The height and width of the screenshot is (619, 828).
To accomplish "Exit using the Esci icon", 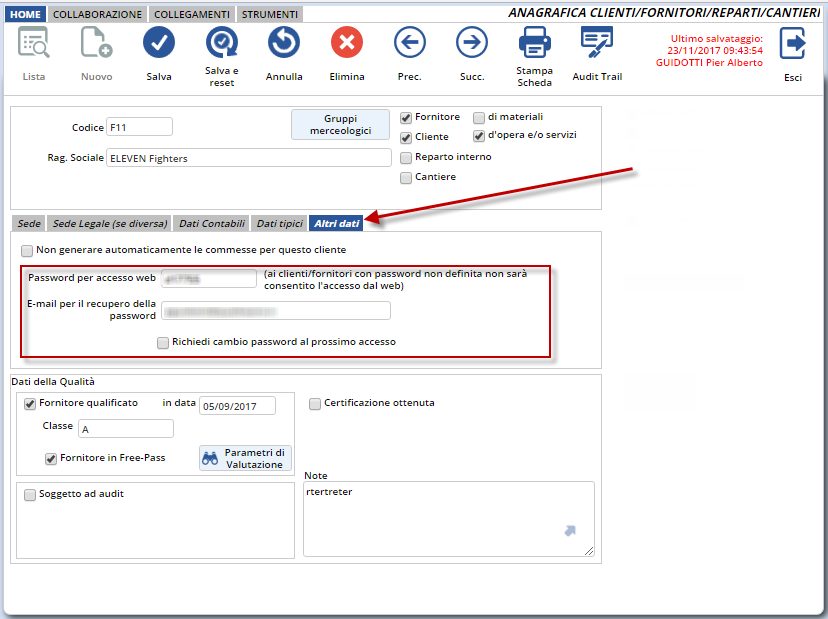I will [792, 45].
